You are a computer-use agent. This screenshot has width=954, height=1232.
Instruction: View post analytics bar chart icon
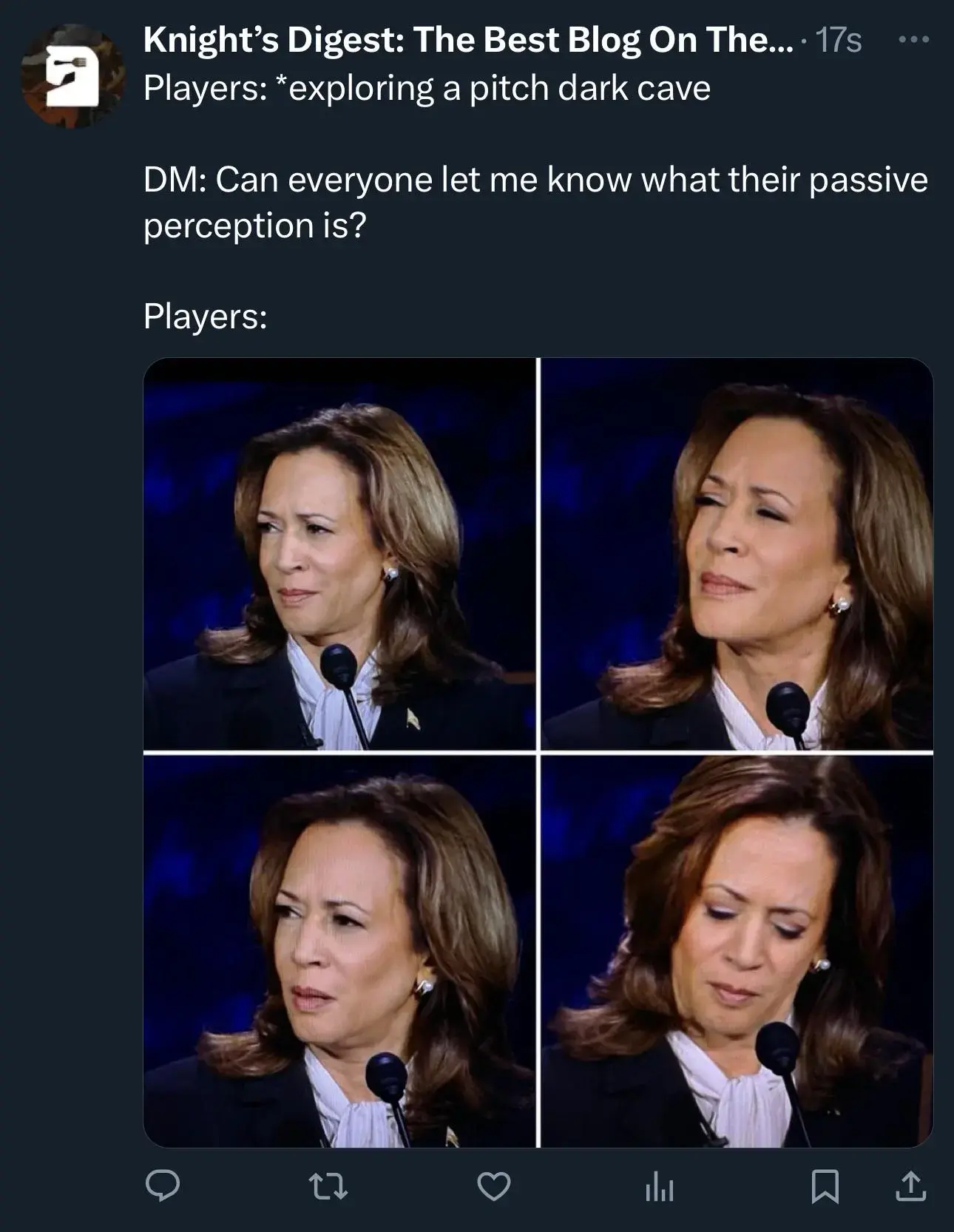click(x=659, y=1186)
